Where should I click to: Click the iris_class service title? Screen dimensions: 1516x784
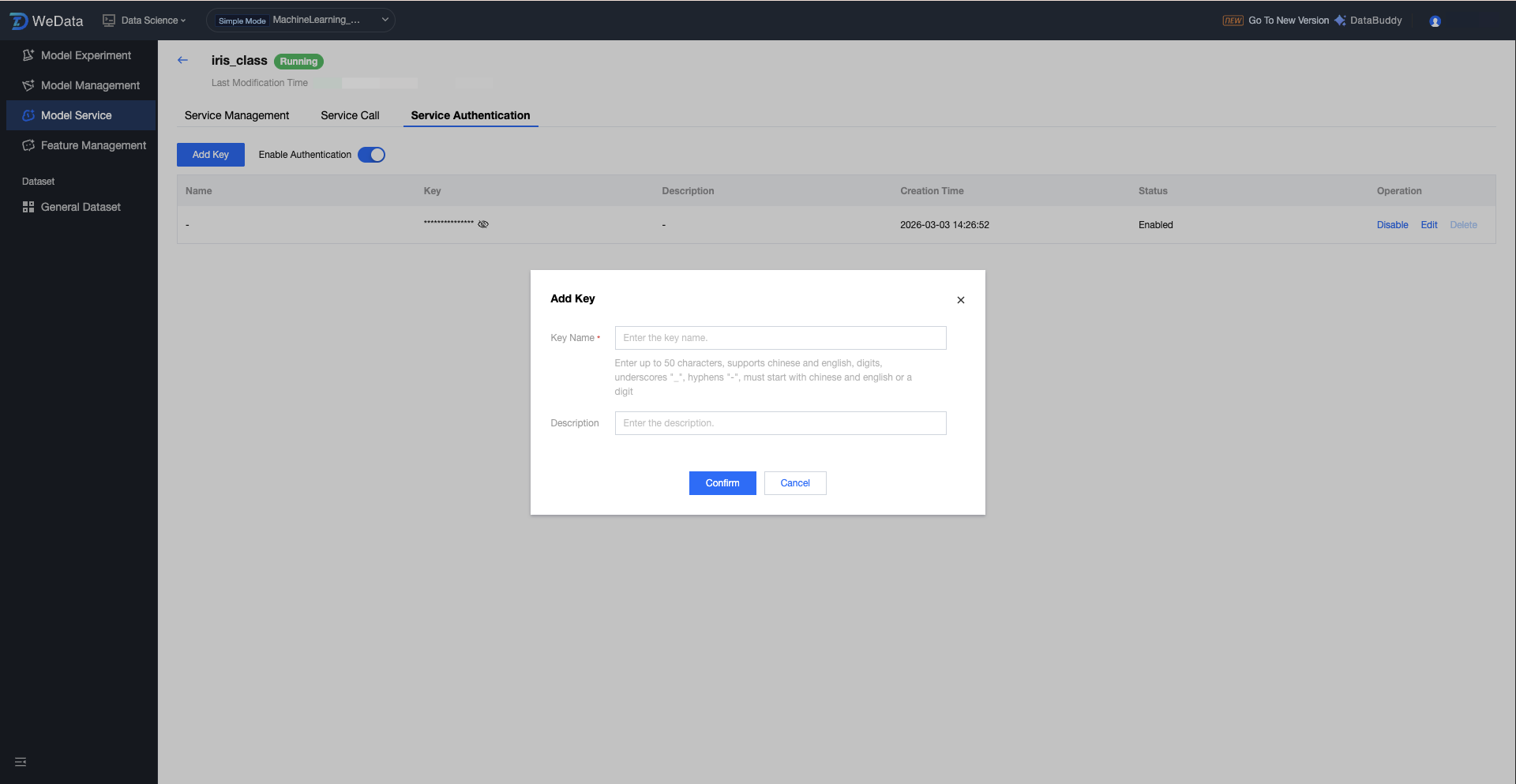tap(239, 61)
